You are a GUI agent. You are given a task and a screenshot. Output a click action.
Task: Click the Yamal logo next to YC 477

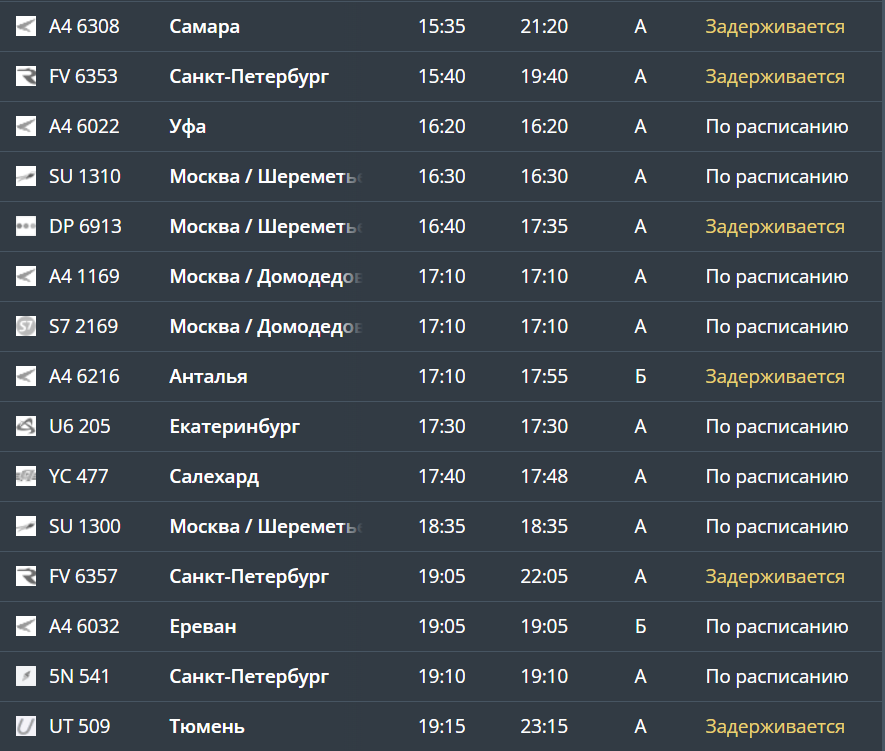click(26, 477)
